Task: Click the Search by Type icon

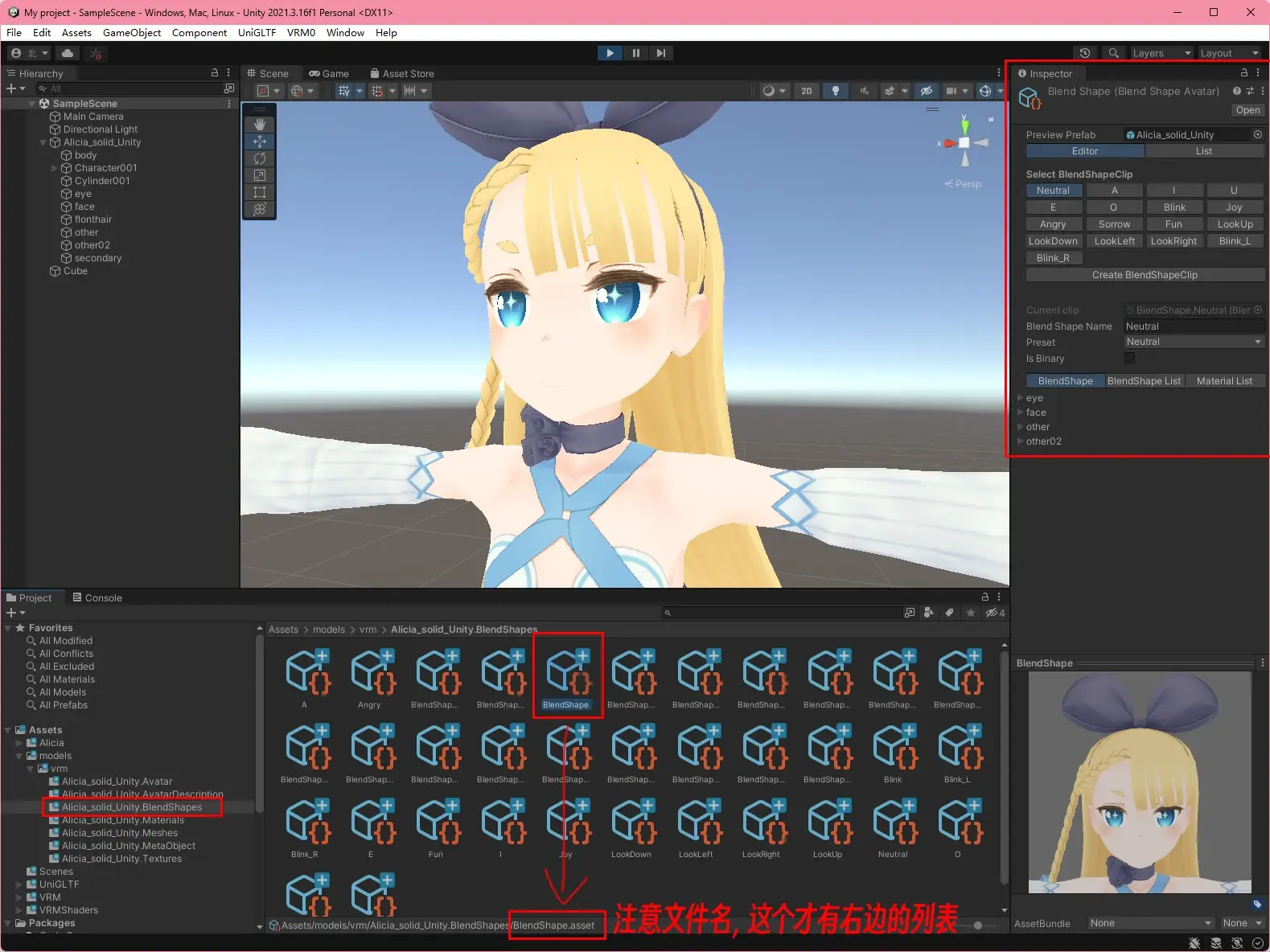Action: 928,613
